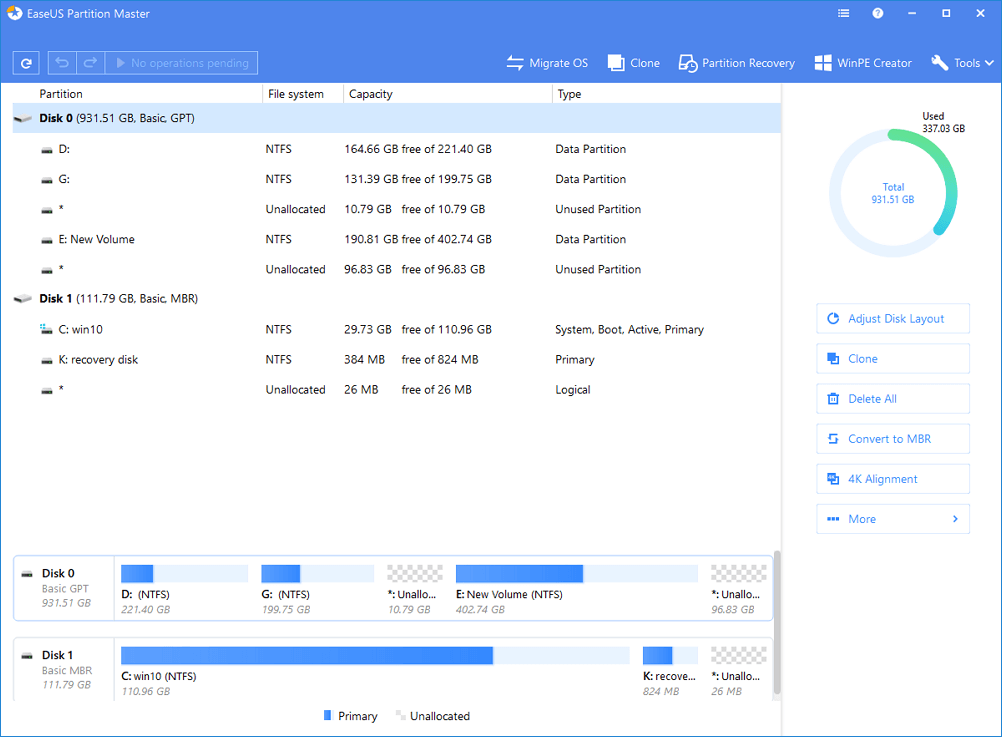Click the Migrate OS arrows icon
The height and width of the screenshot is (737, 1002).
point(514,63)
